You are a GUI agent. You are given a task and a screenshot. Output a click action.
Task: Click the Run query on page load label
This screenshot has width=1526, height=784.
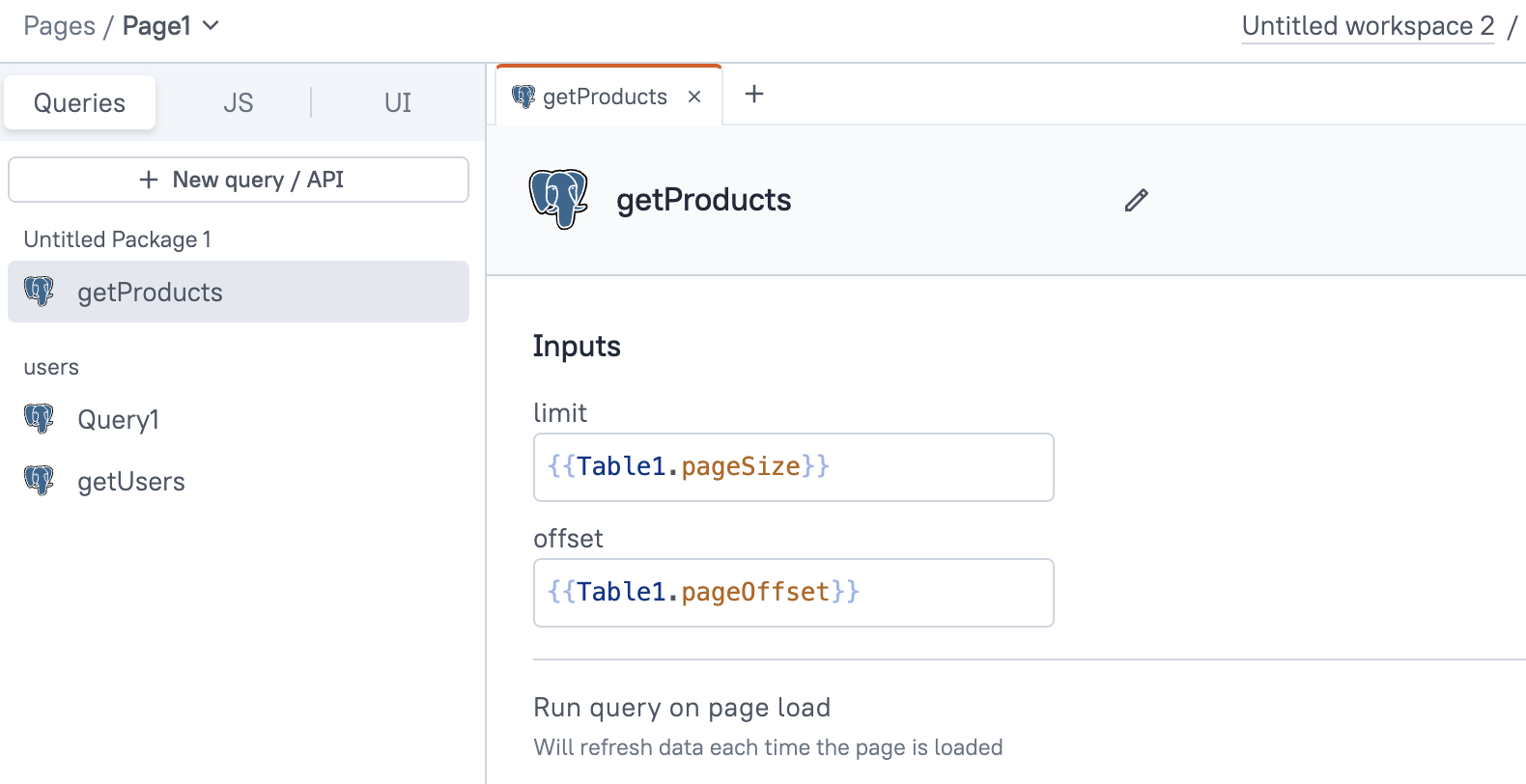pyautogui.click(x=682, y=708)
